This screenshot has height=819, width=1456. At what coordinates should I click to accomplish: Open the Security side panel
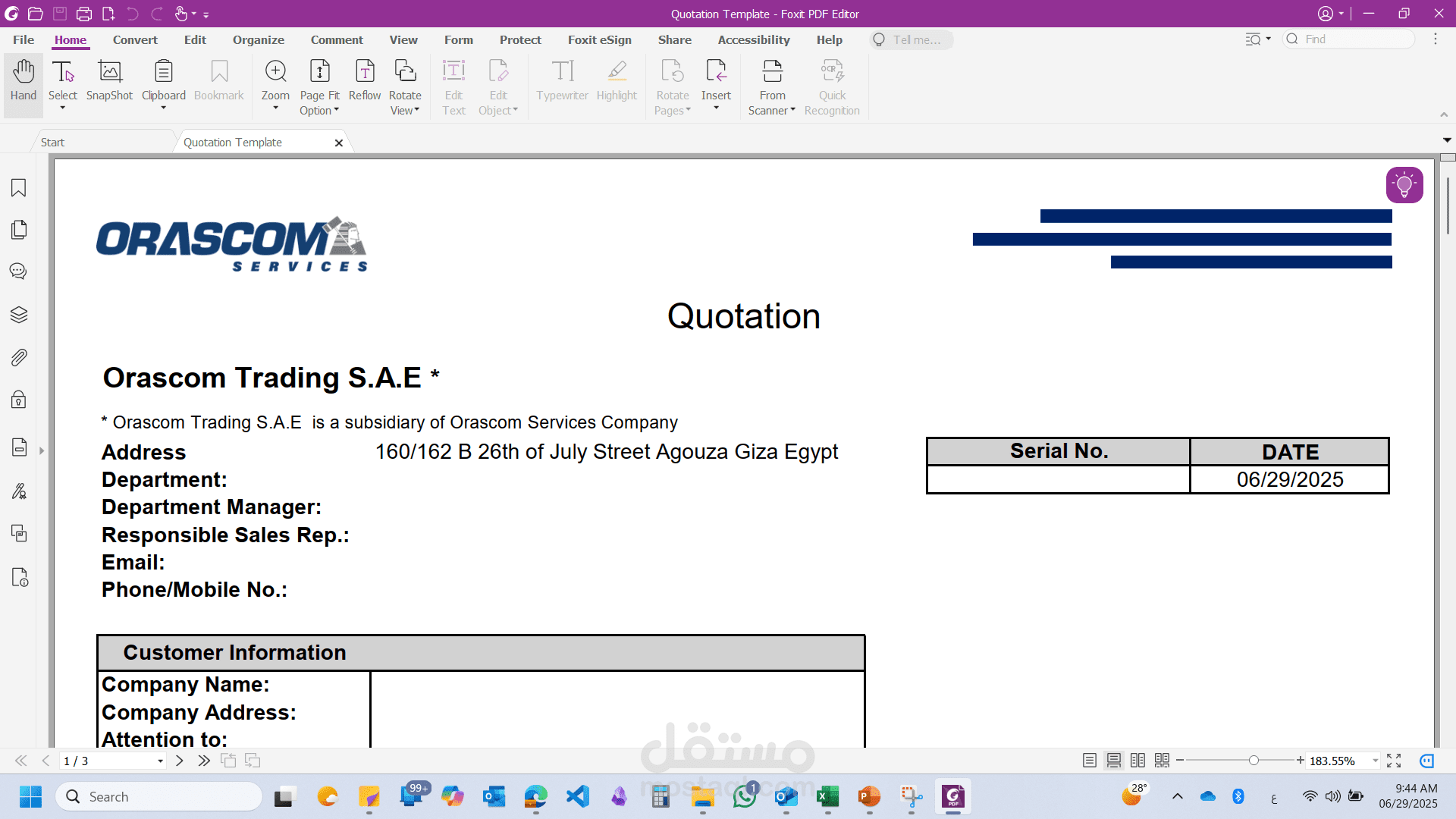19,400
